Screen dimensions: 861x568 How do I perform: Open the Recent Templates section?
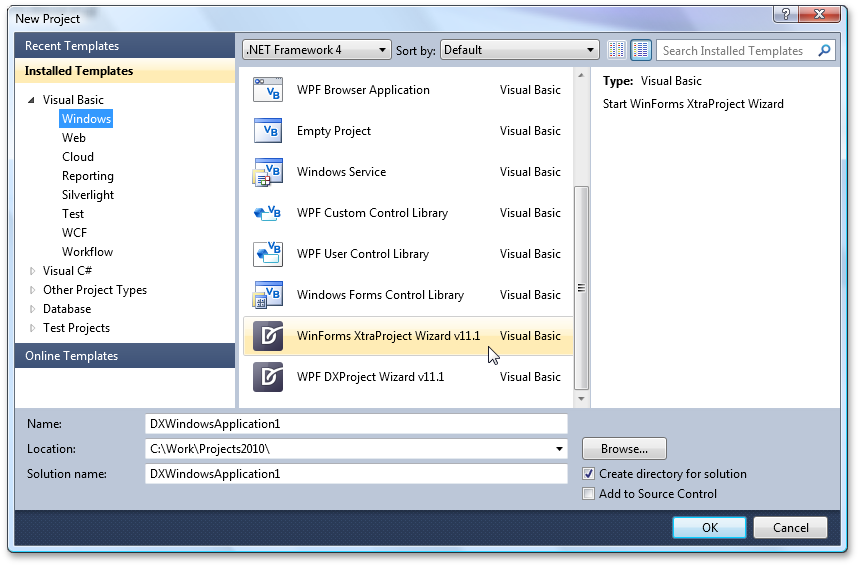click(x=72, y=46)
